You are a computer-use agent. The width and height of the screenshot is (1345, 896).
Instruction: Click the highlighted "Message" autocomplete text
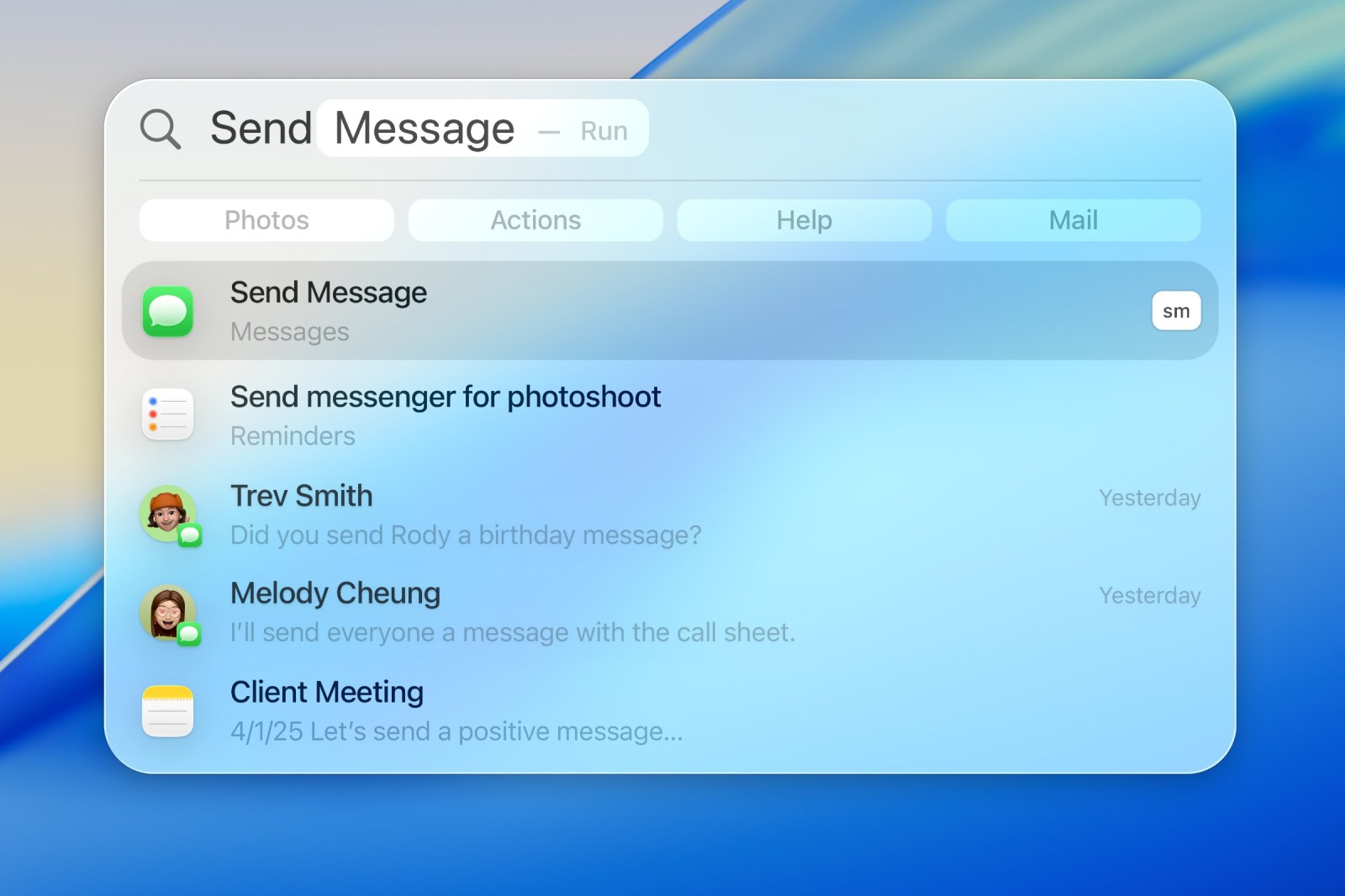(x=425, y=129)
